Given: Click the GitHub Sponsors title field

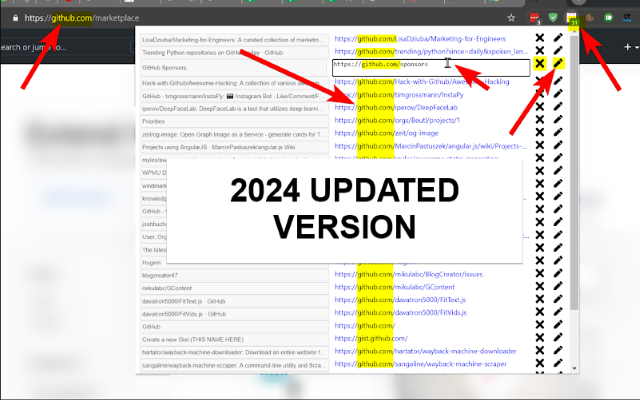Looking at the screenshot, I should [234, 68].
